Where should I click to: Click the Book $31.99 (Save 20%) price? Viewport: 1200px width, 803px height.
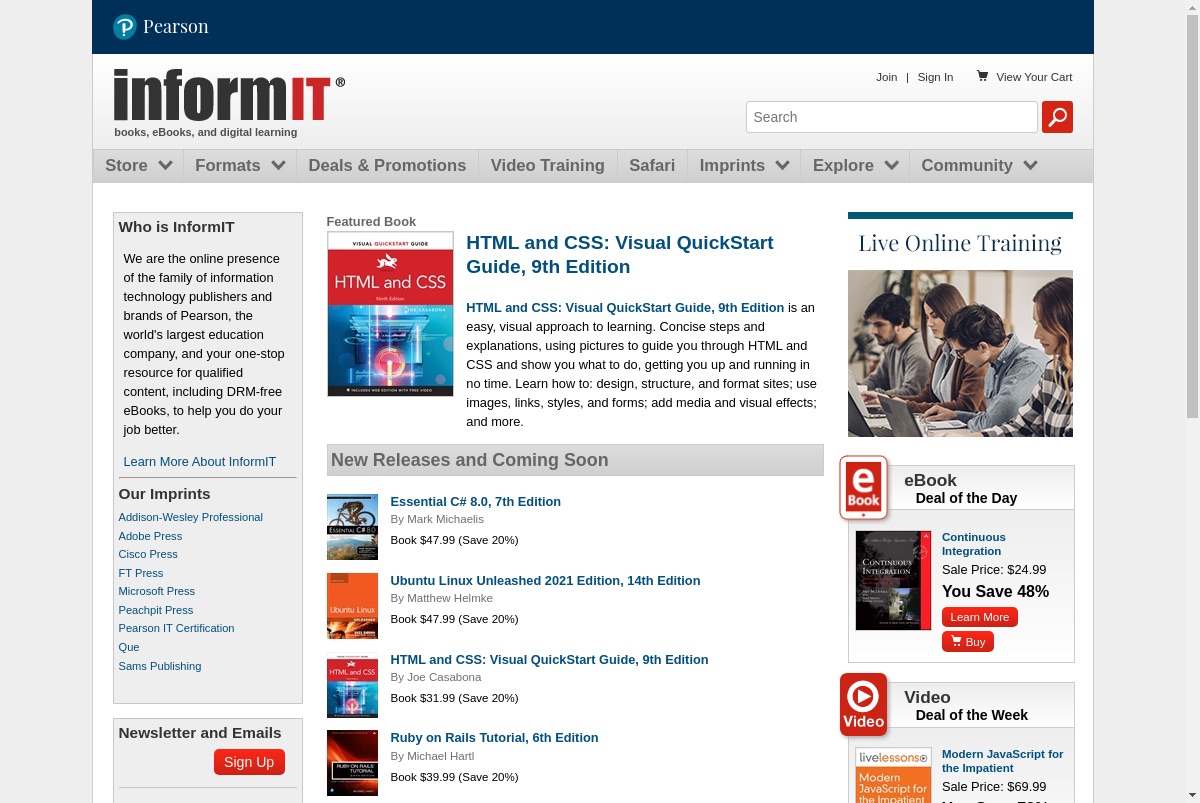point(454,698)
